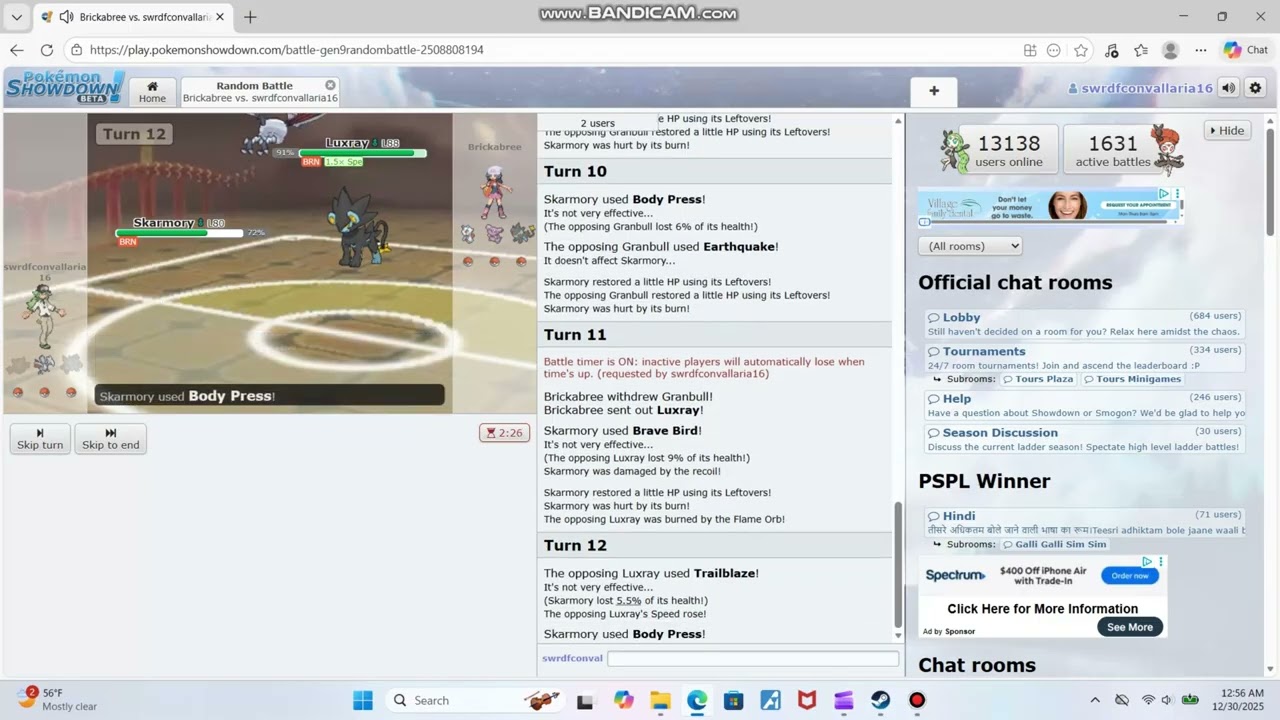Open the tab actions dropdown in Edge
Image resolution: width=1280 pixels, height=720 pixels.
[16, 17]
